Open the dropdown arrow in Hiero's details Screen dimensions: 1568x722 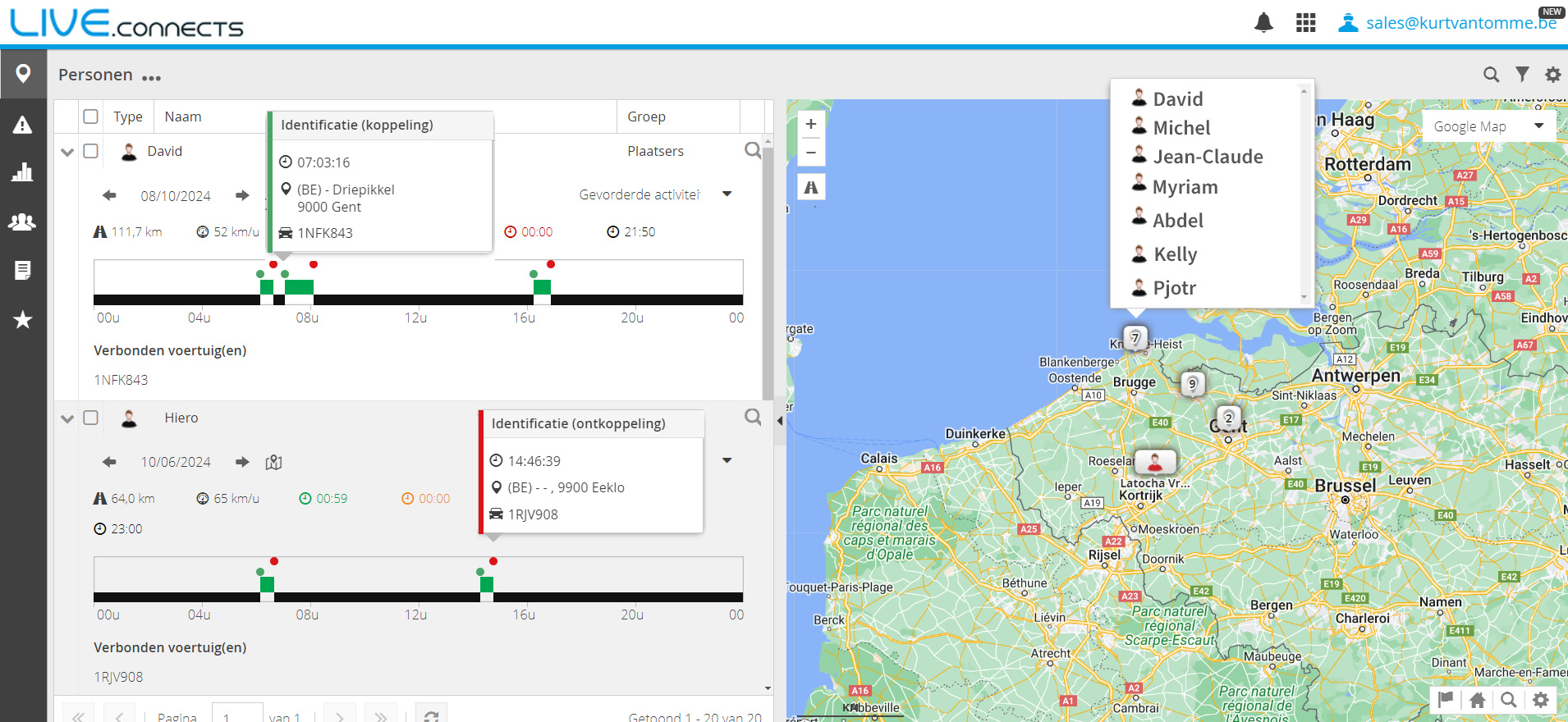tap(727, 460)
